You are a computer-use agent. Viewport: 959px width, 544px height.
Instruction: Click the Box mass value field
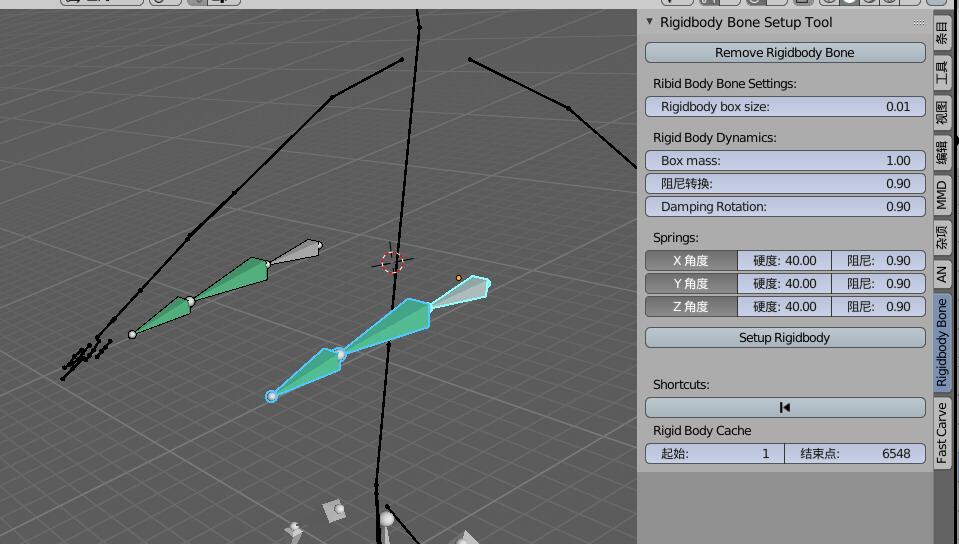point(785,160)
